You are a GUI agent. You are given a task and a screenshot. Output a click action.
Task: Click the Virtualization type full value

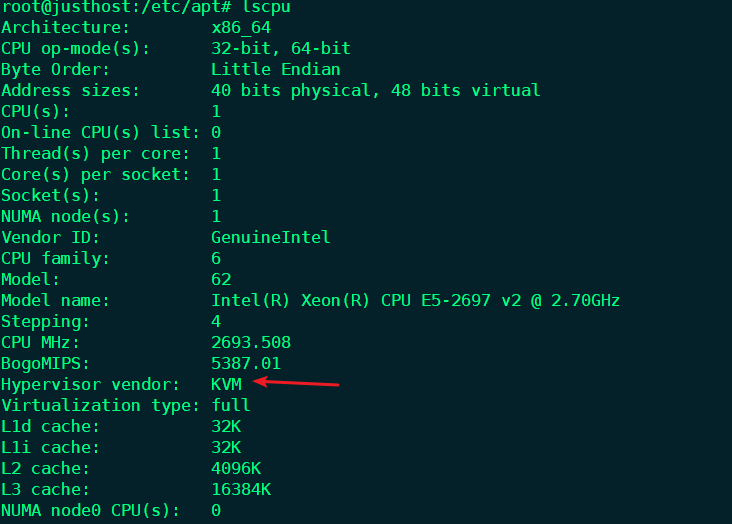pyautogui.click(x=231, y=405)
